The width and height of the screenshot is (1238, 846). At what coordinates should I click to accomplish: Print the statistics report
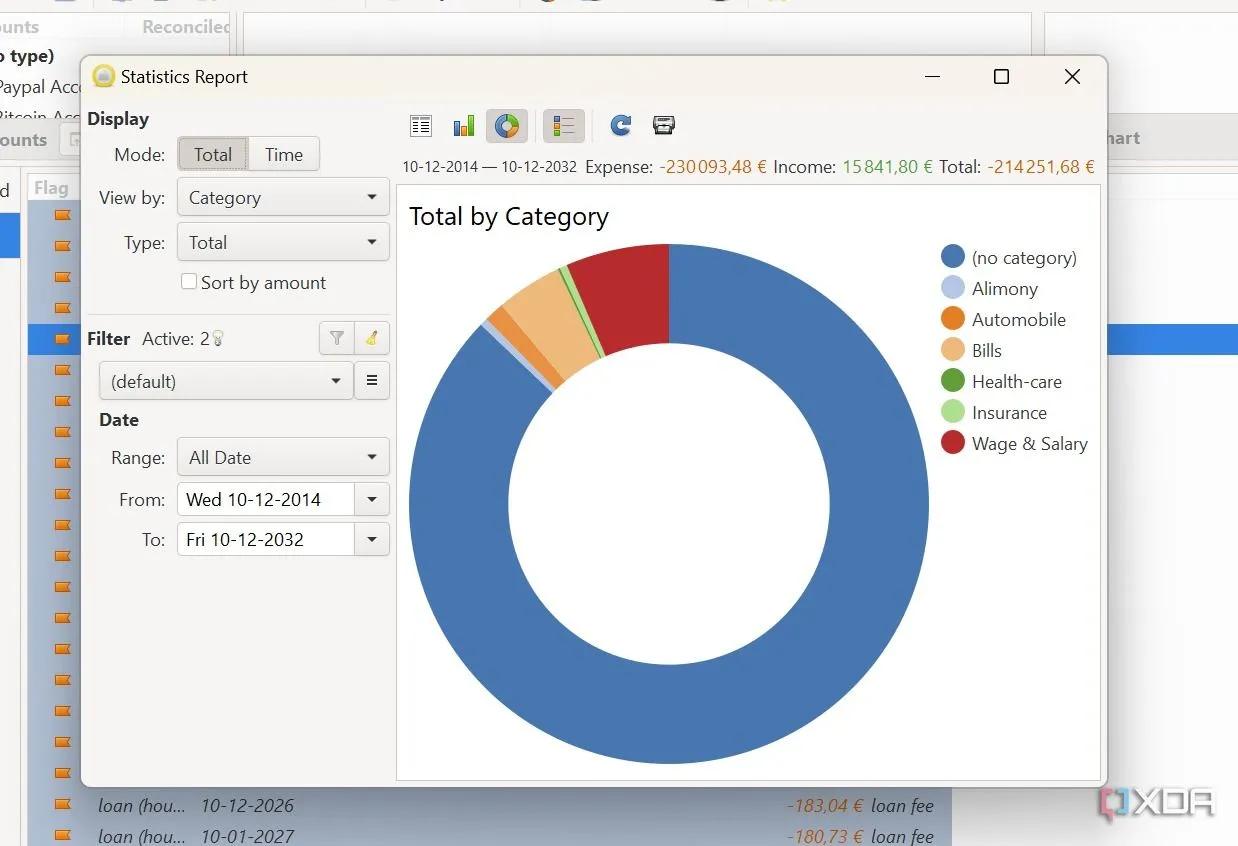(664, 126)
